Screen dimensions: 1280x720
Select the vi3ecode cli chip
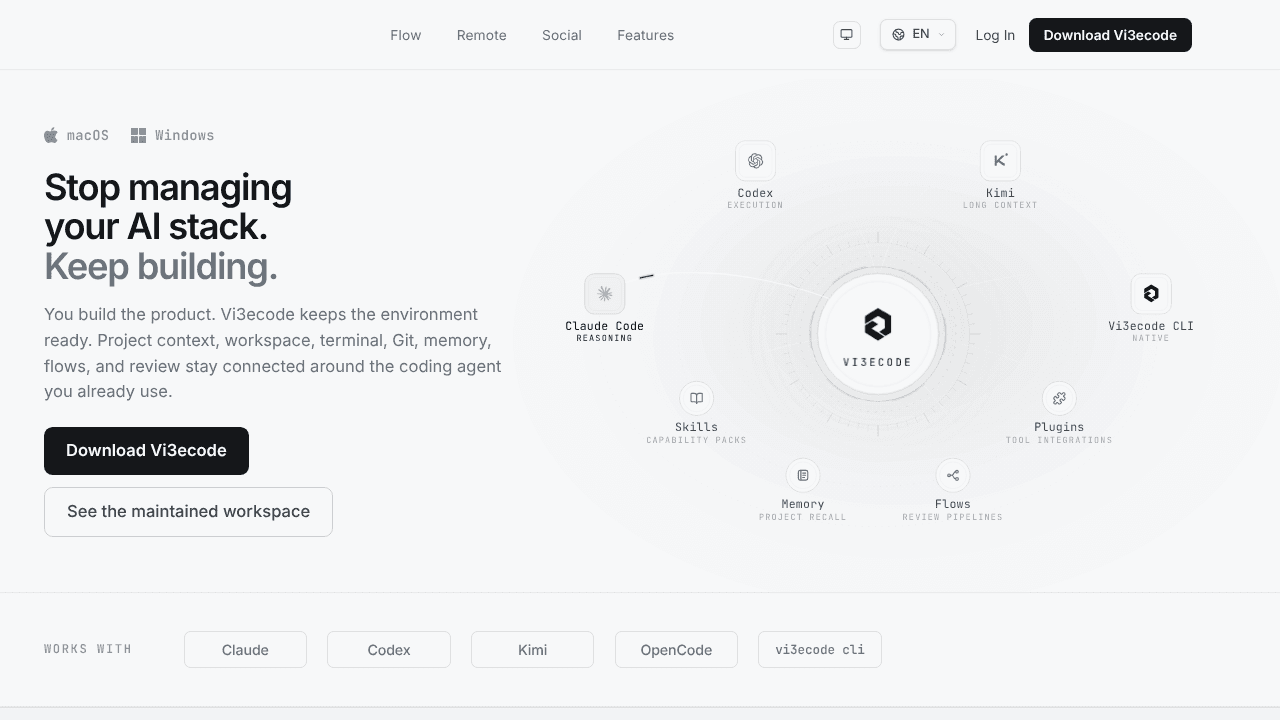[820, 650]
